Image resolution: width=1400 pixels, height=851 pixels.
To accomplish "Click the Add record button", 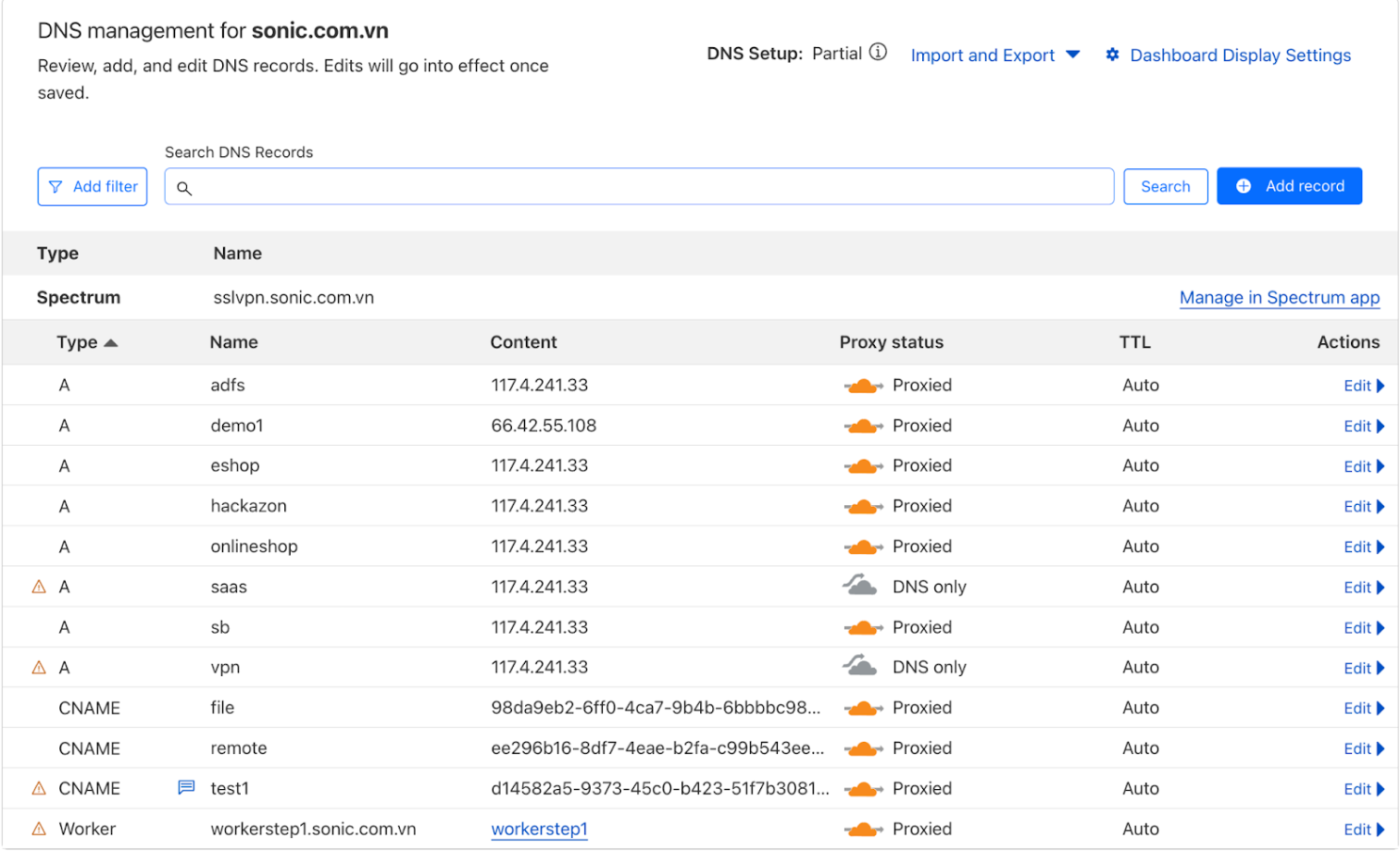I will (1289, 186).
